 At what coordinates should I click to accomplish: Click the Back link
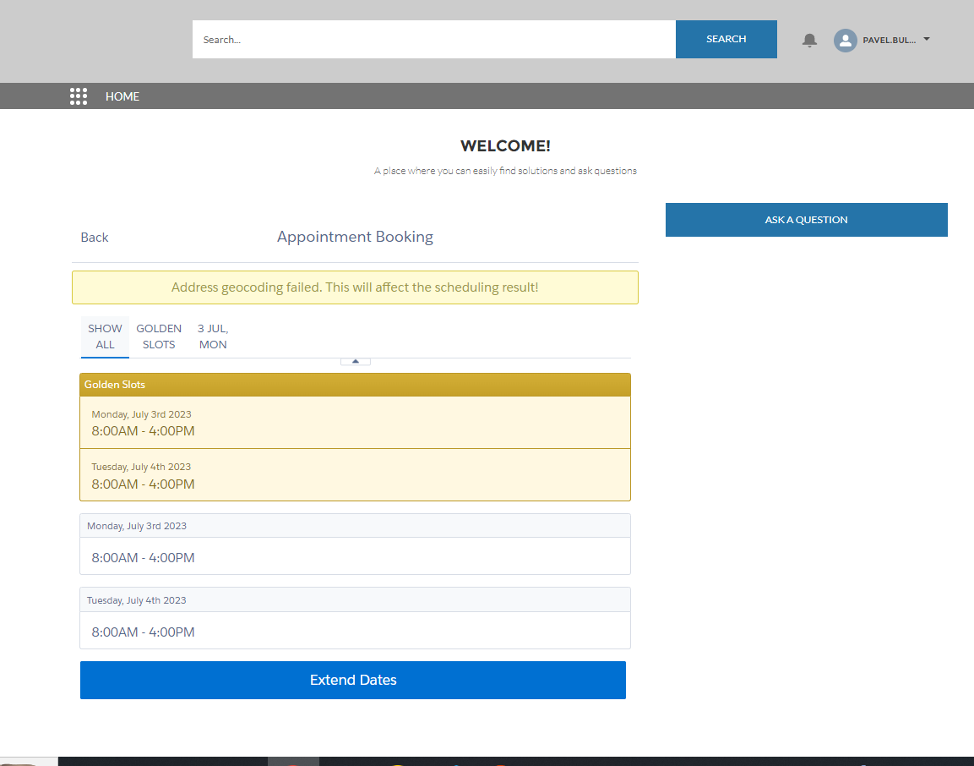pyautogui.click(x=94, y=237)
